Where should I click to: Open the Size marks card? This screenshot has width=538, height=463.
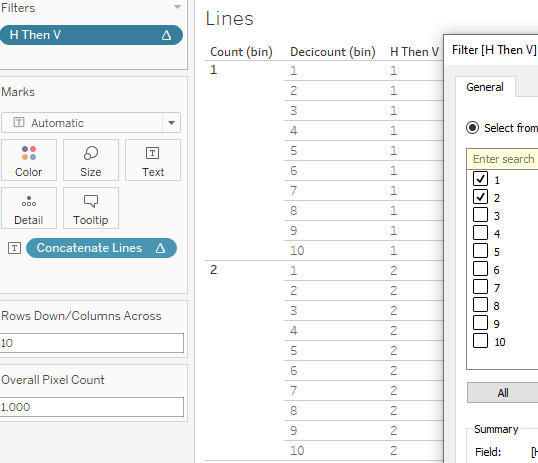[91, 160]
